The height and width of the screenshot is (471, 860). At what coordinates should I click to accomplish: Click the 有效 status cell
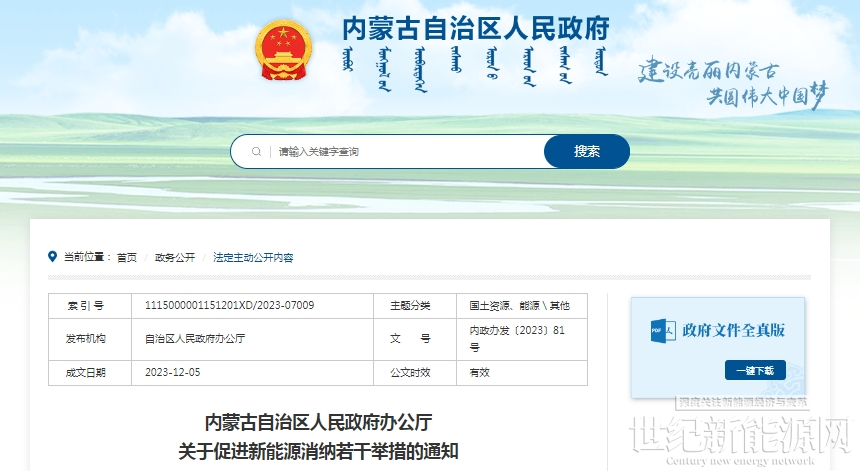(522, 373)
